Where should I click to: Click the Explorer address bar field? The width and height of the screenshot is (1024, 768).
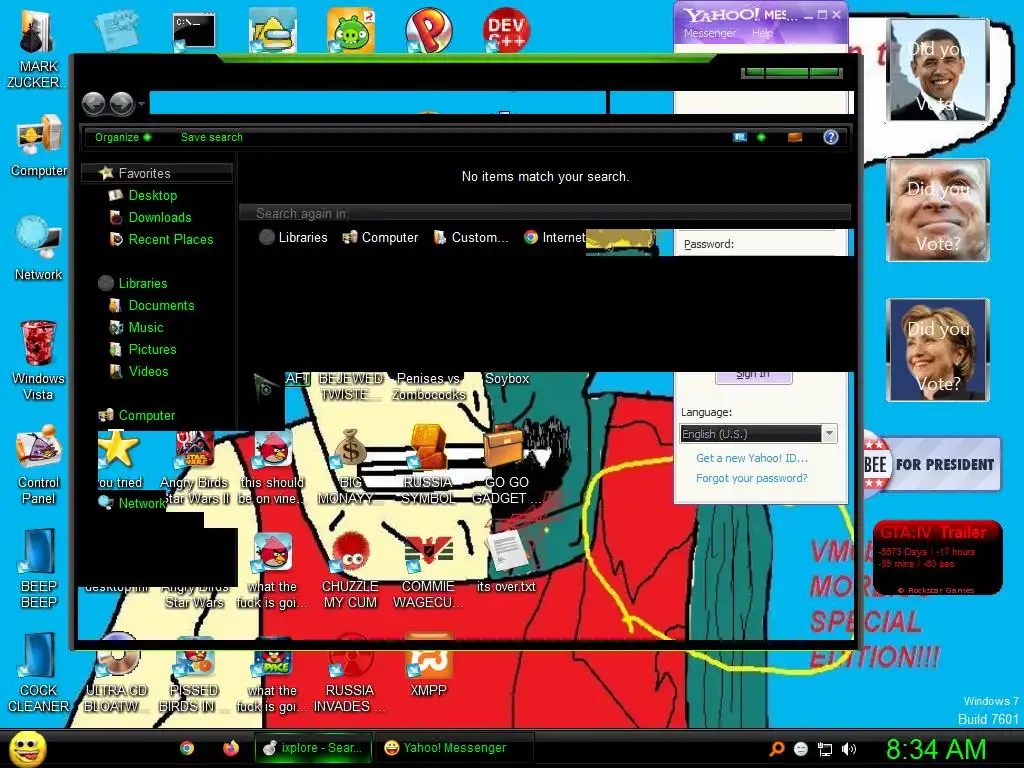click(x=377, y=103)
